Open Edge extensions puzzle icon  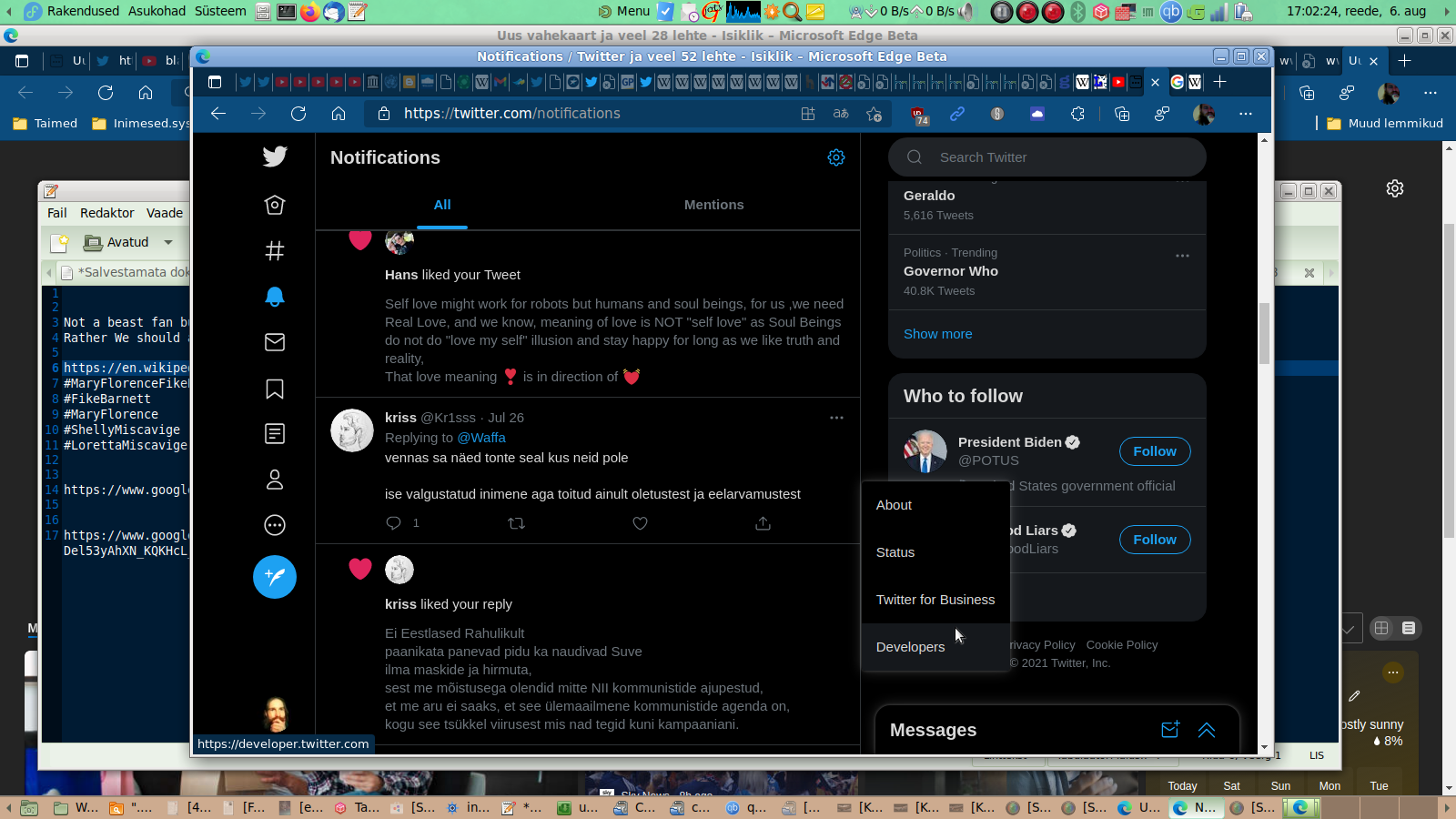pyautogui.click(x=1077, y=114)
